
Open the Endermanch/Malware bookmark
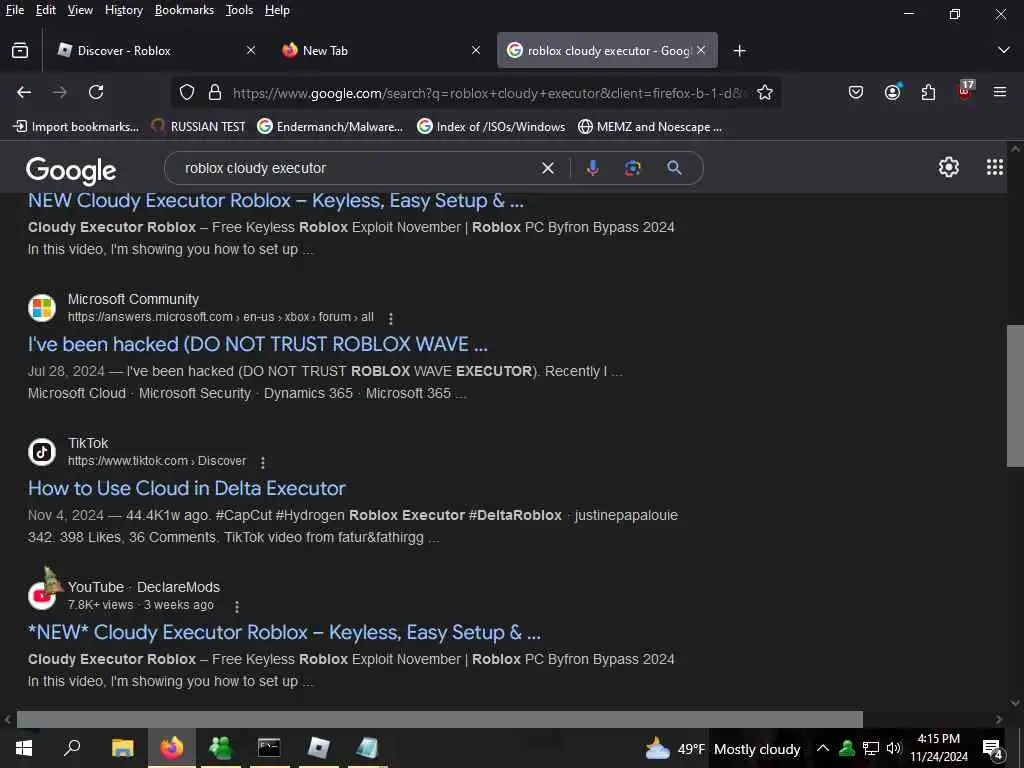pyautogui.click(x=330, y=127)
